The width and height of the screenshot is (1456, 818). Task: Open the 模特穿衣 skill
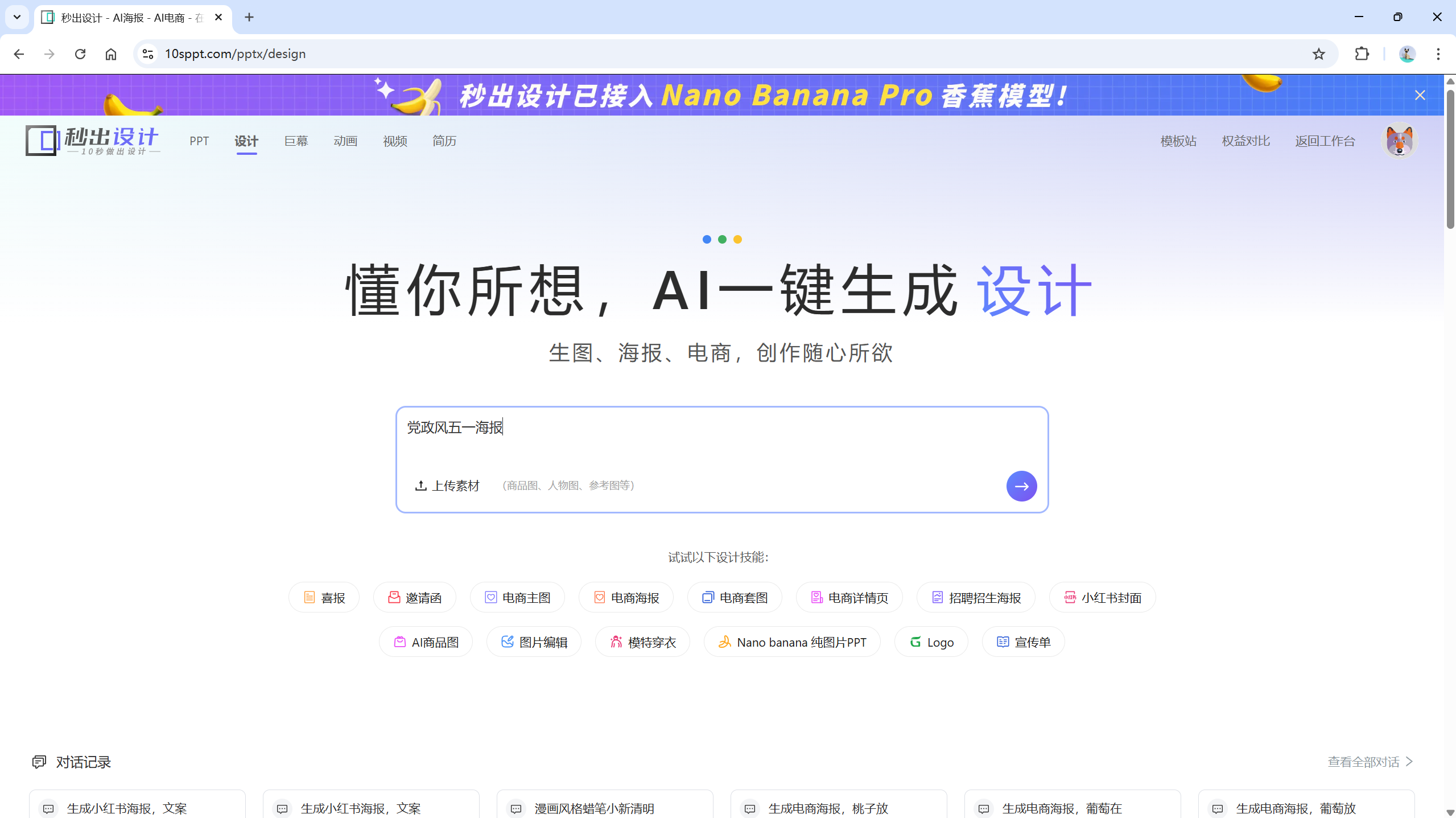[642, 642]
